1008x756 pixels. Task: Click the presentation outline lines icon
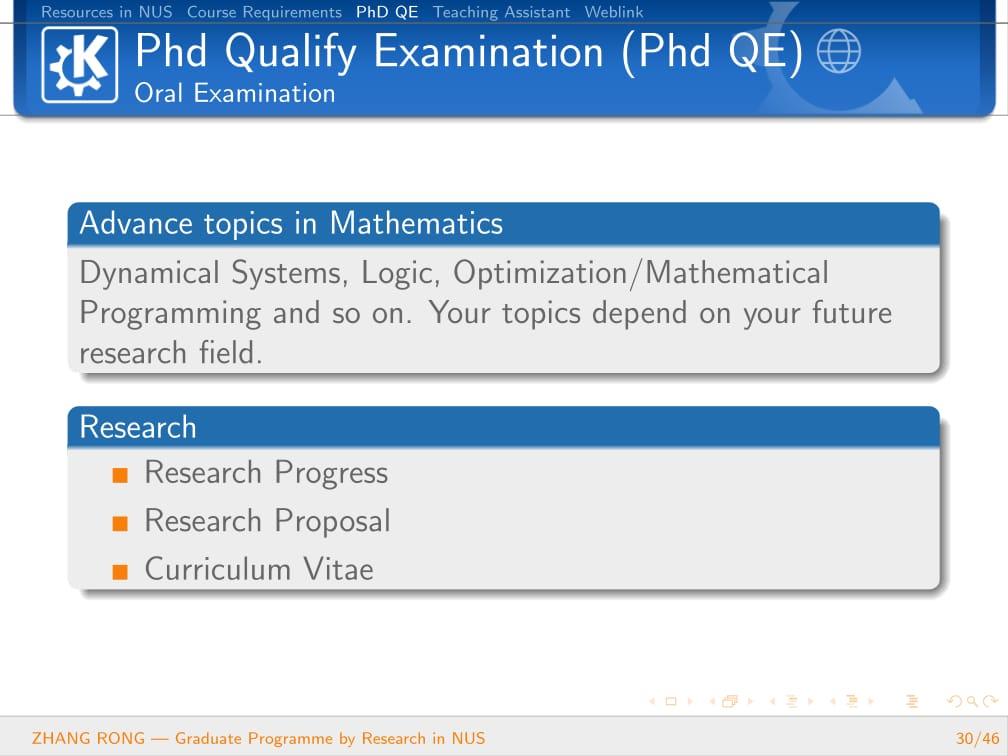912,702
